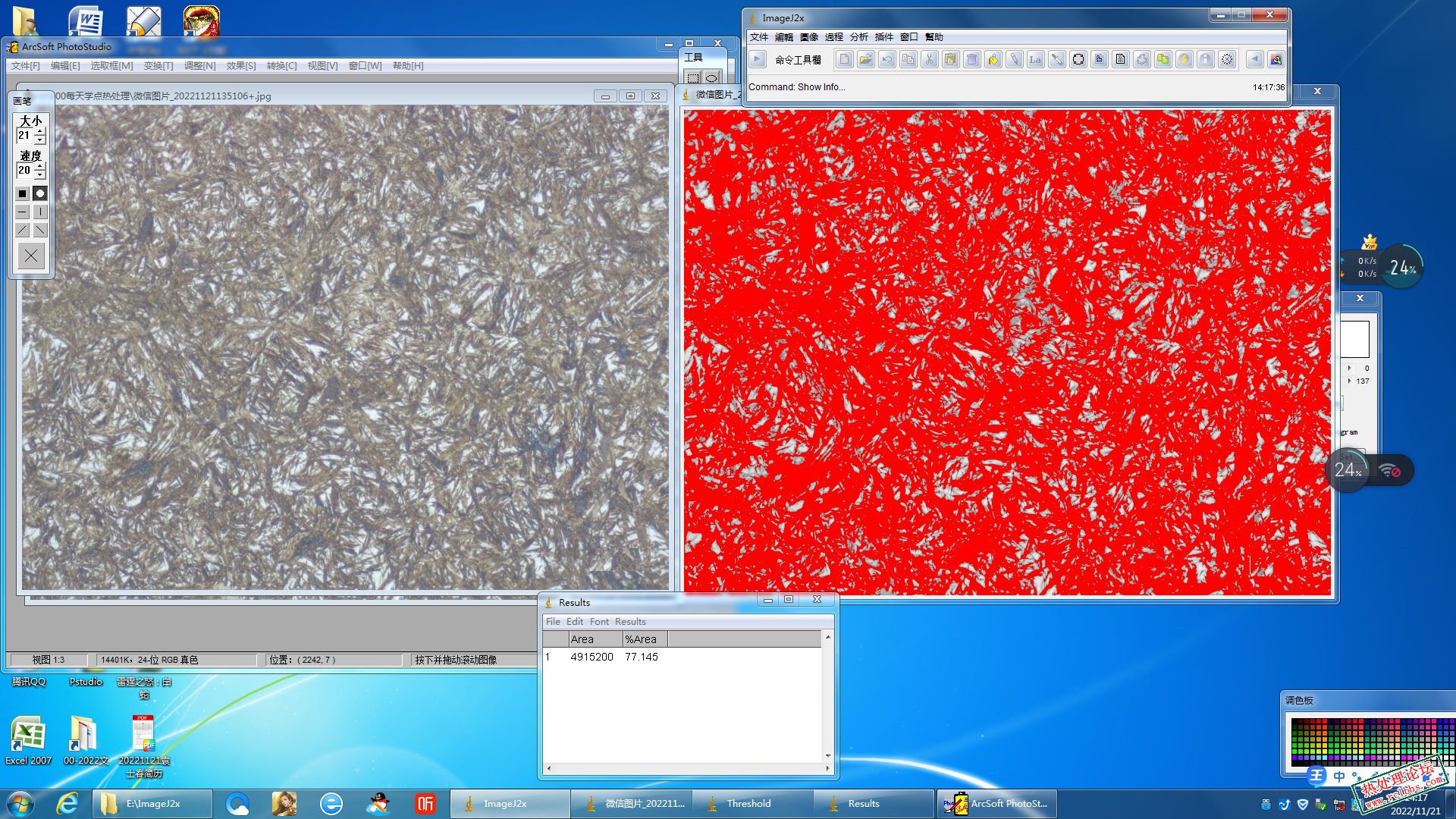Open the 效果[S] menu in ArcSoft PhotoStudio
Image resolution: width=1456 pixels, height=819 pixels.
(241, 66)
